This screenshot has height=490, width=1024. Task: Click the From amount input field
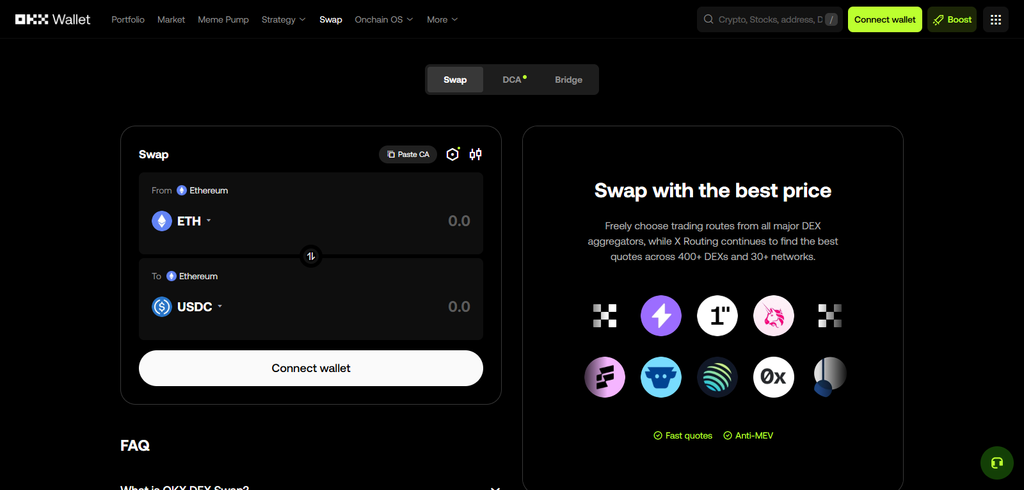point(459,221)
